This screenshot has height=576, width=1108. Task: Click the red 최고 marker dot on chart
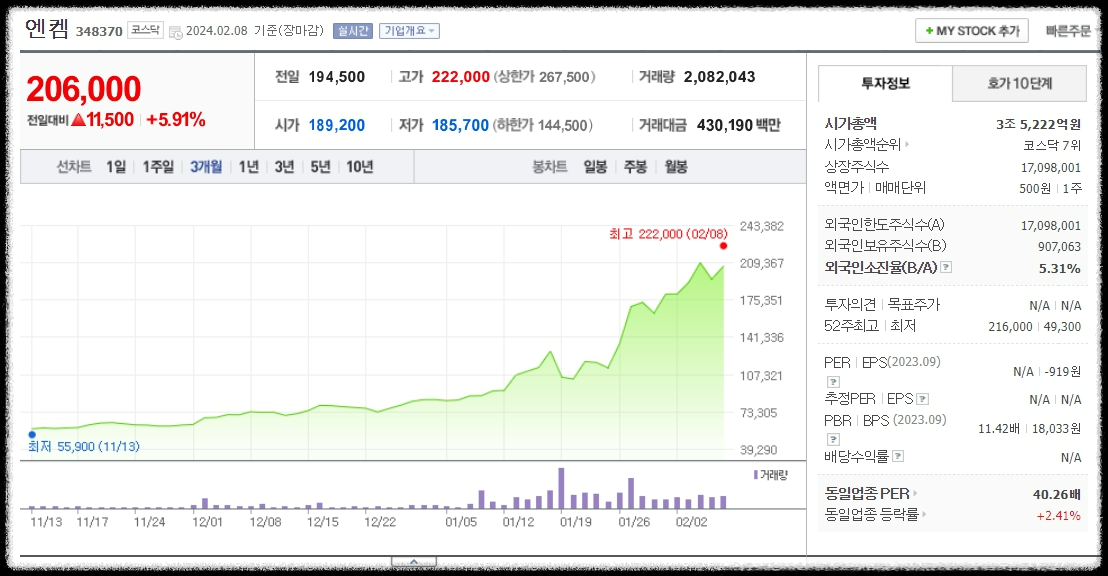pos(723,246)
